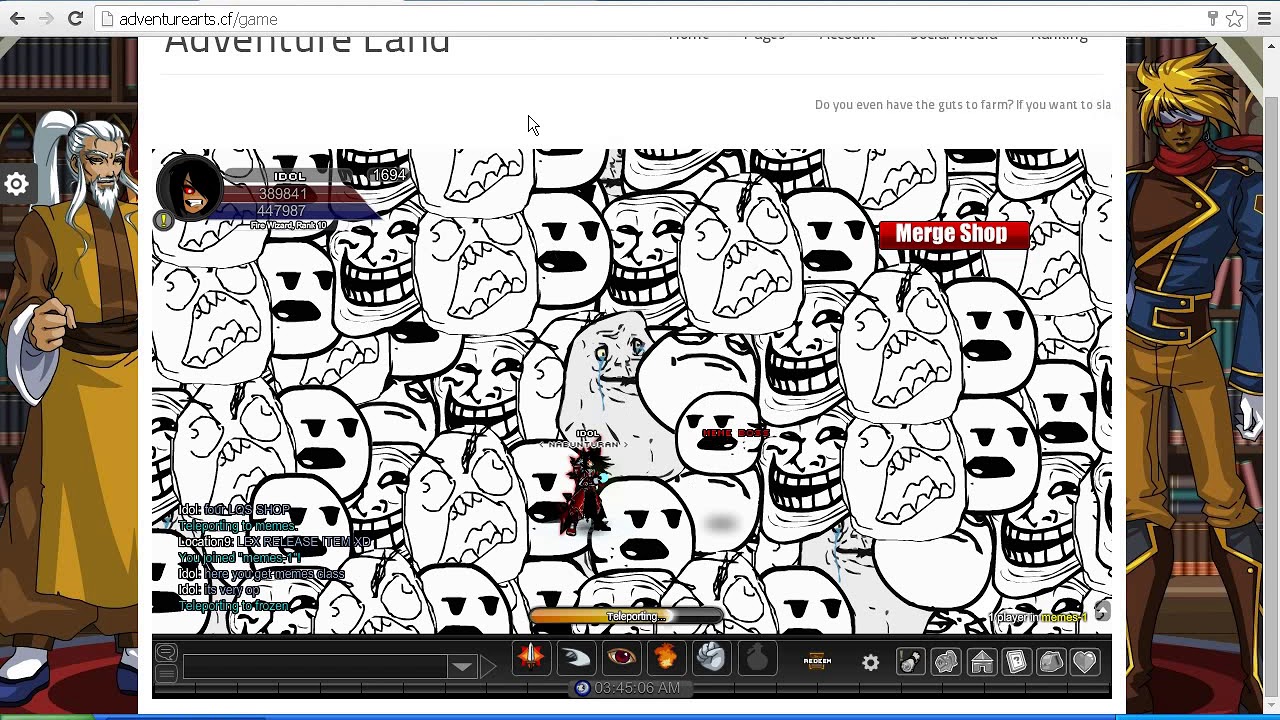Target the Meme Boss monster

coord(736,434)
